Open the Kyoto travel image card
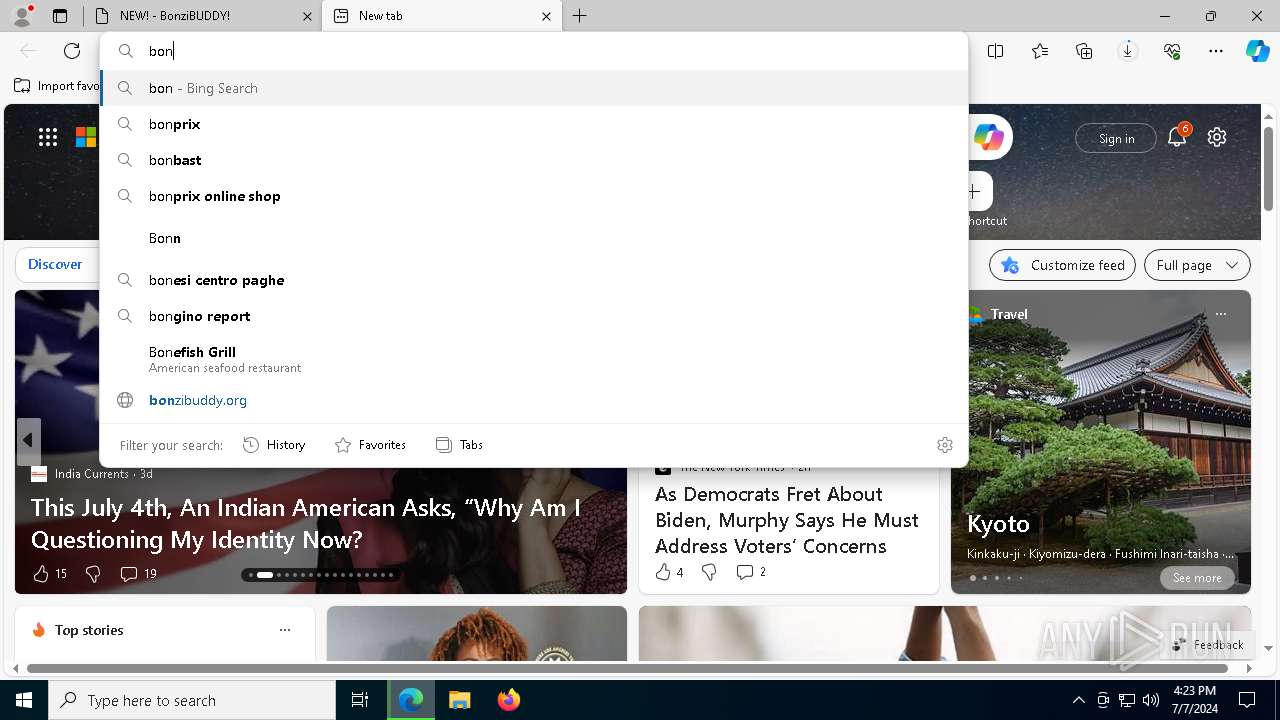1280x720 pixels. [x=1101, y=441]
